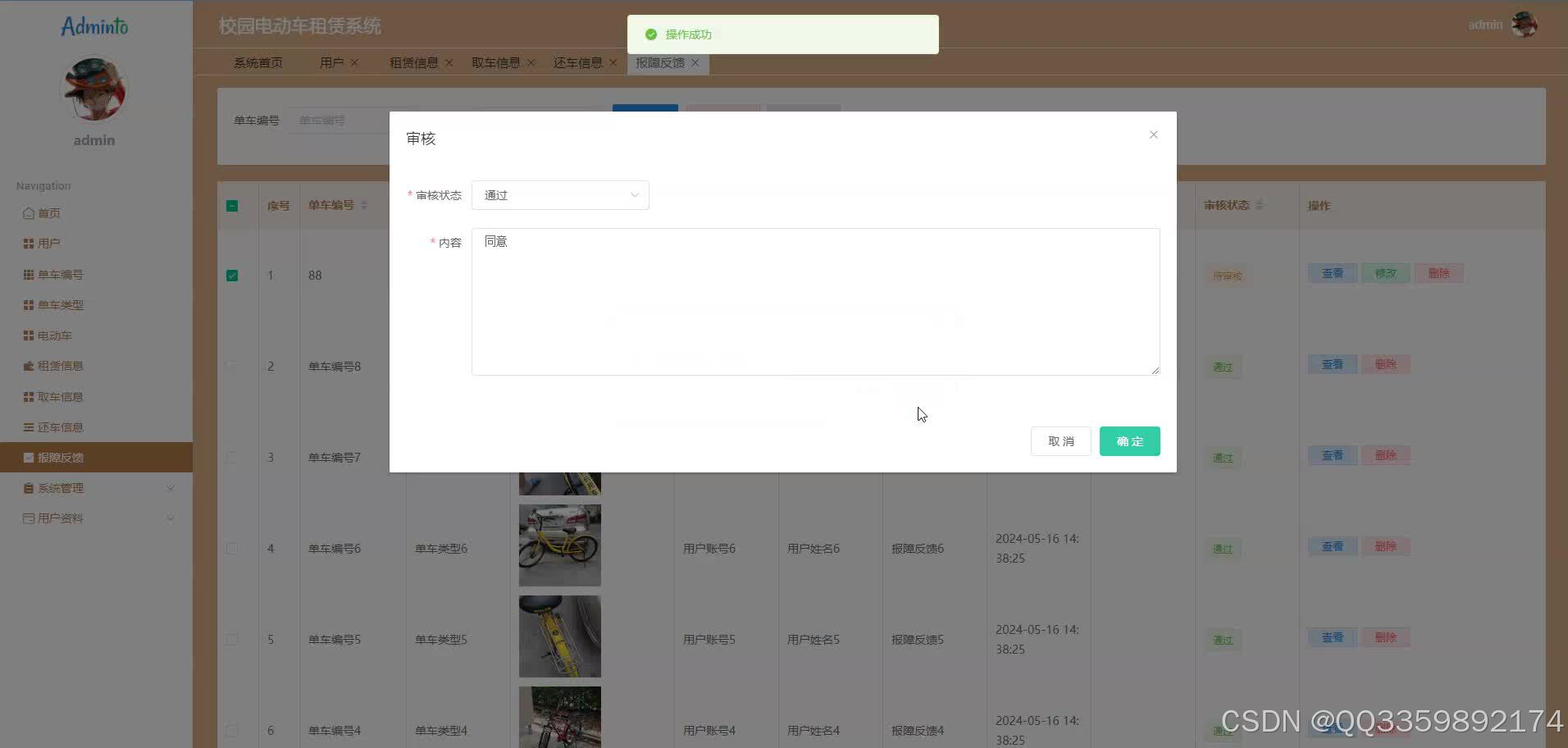Click 通过 status tag in row 单车编号6
Screen dimensions: 1568x748
click(x=1223, y=549)
